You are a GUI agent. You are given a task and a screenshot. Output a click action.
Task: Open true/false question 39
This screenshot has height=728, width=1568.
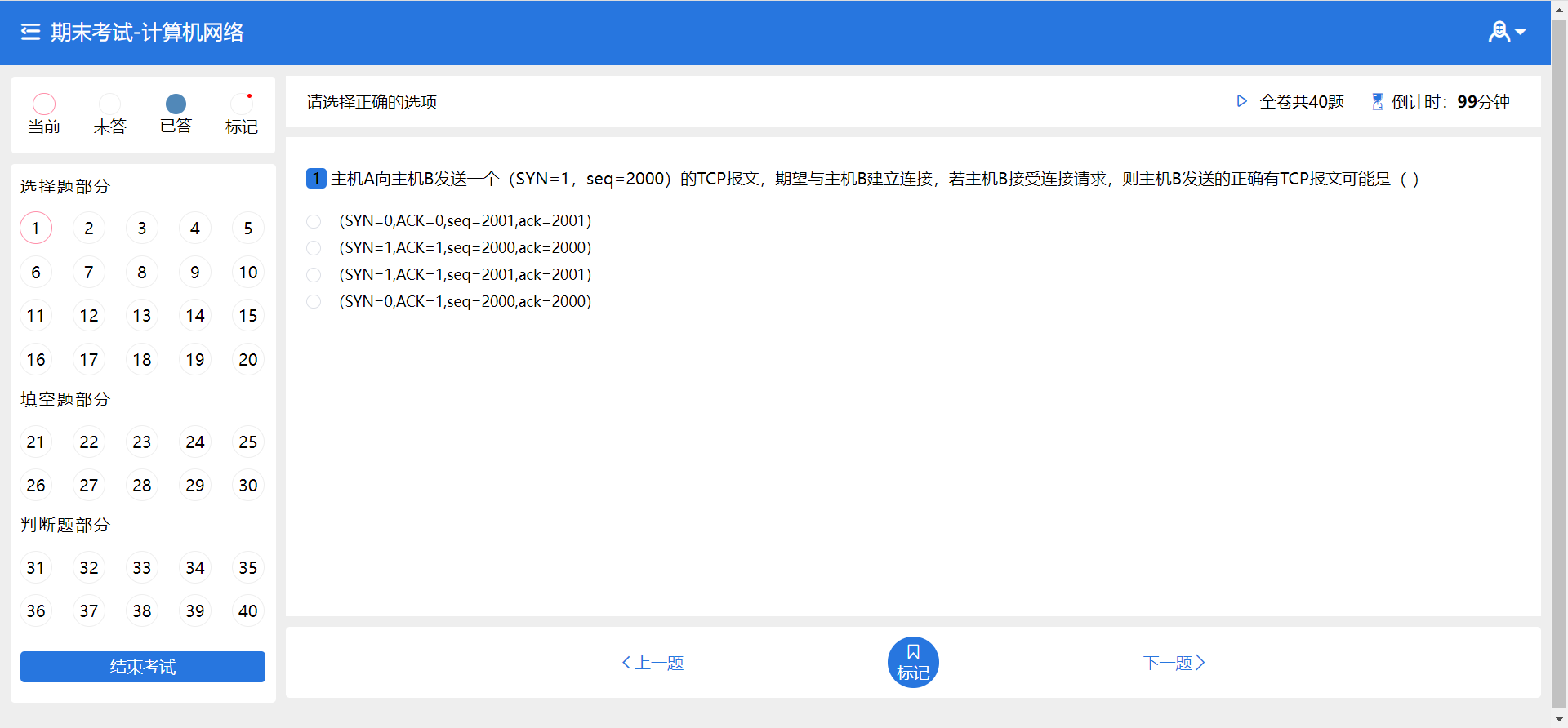pos(195,610)
